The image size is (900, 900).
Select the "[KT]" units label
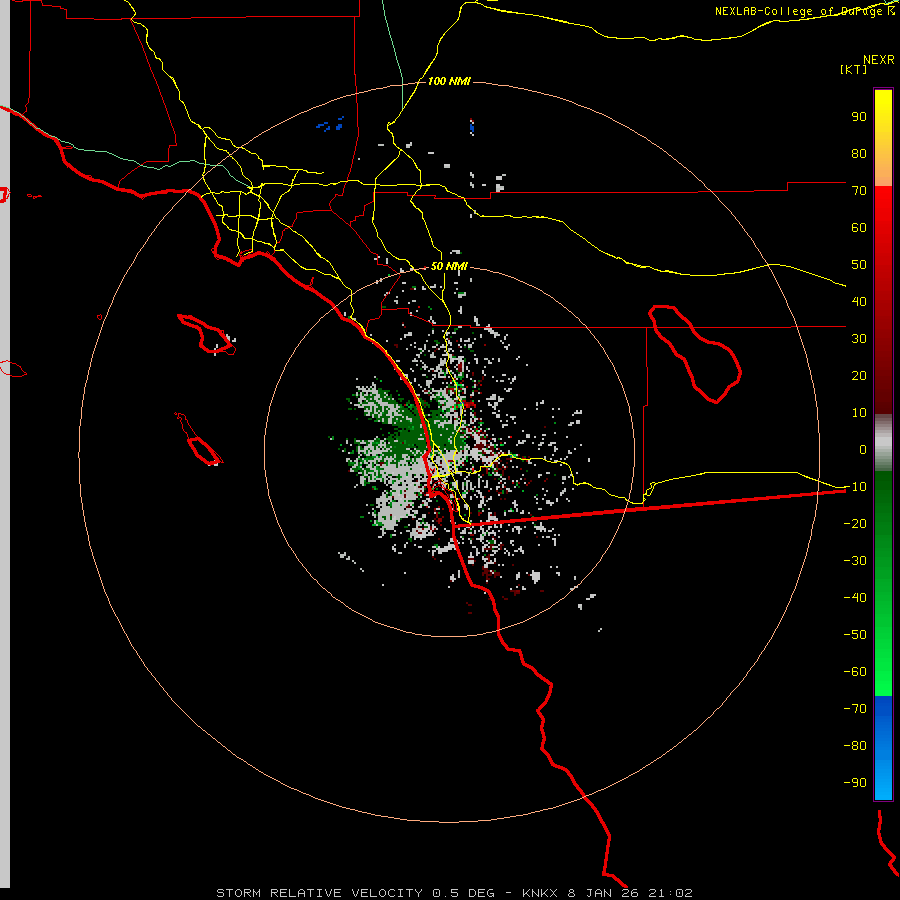point(853,69)
